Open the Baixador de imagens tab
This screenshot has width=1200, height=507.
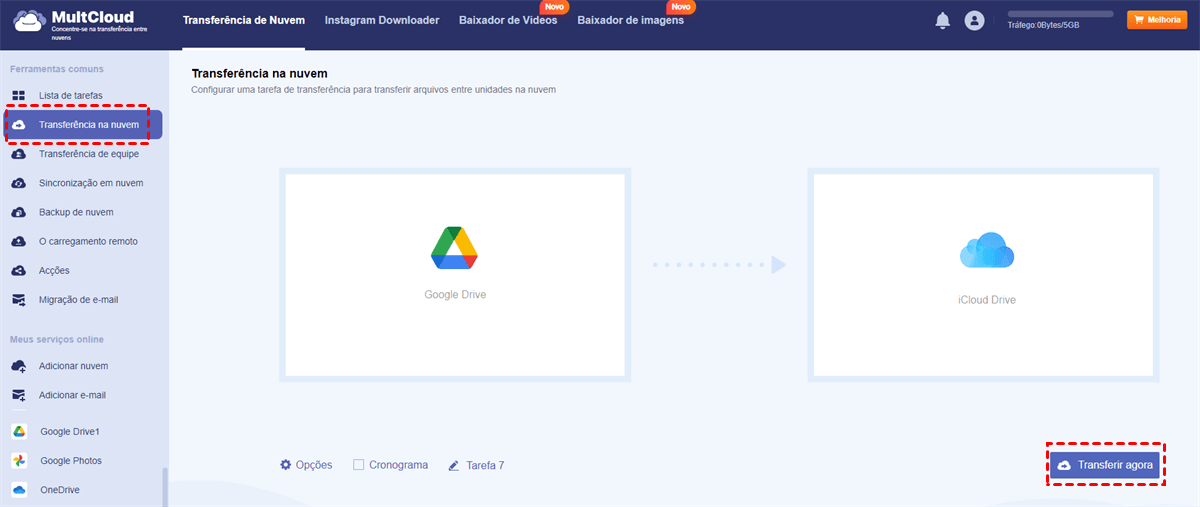630,20
